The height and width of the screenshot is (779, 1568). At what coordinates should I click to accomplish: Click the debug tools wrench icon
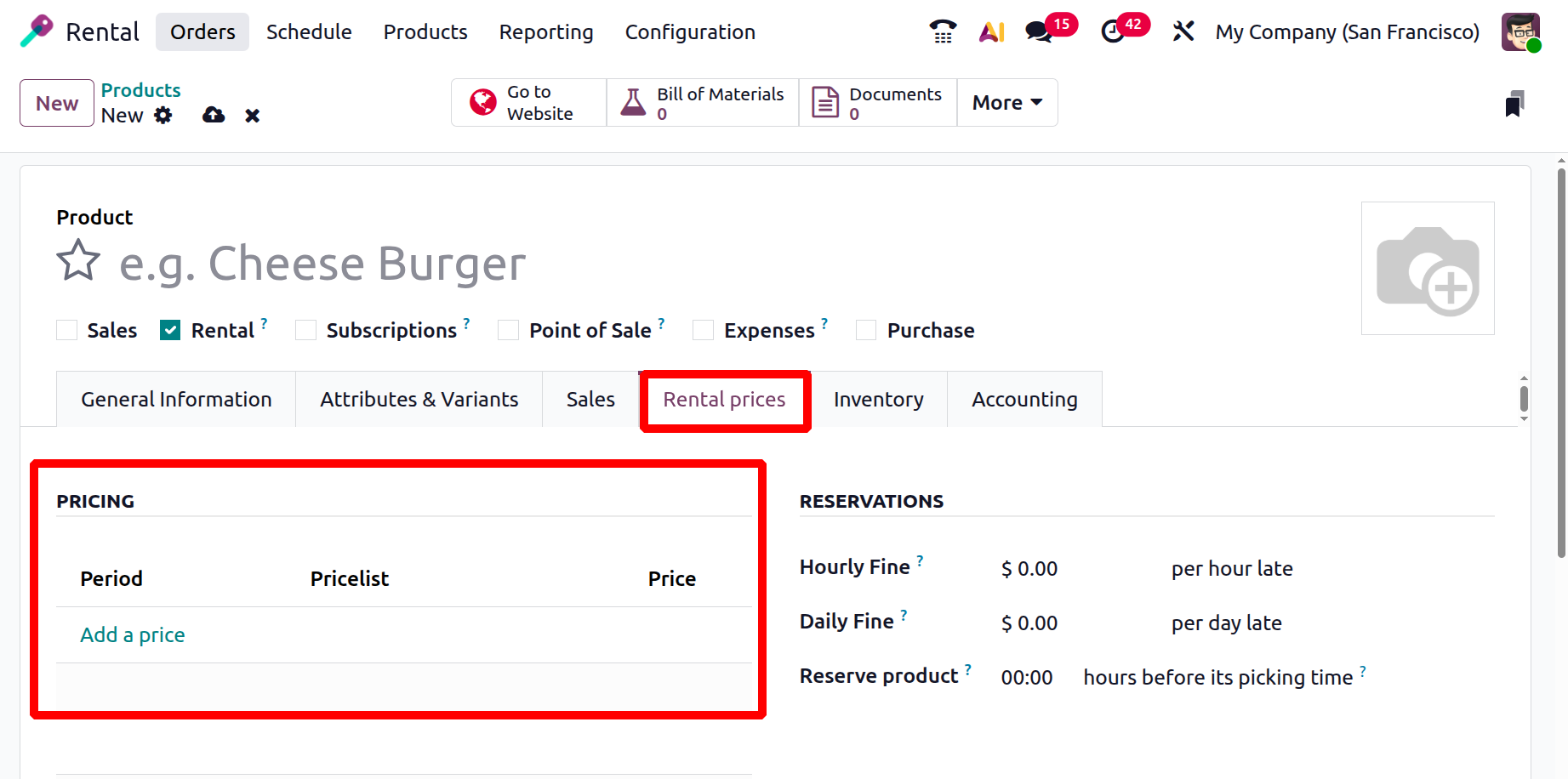tap(1183, 32)
